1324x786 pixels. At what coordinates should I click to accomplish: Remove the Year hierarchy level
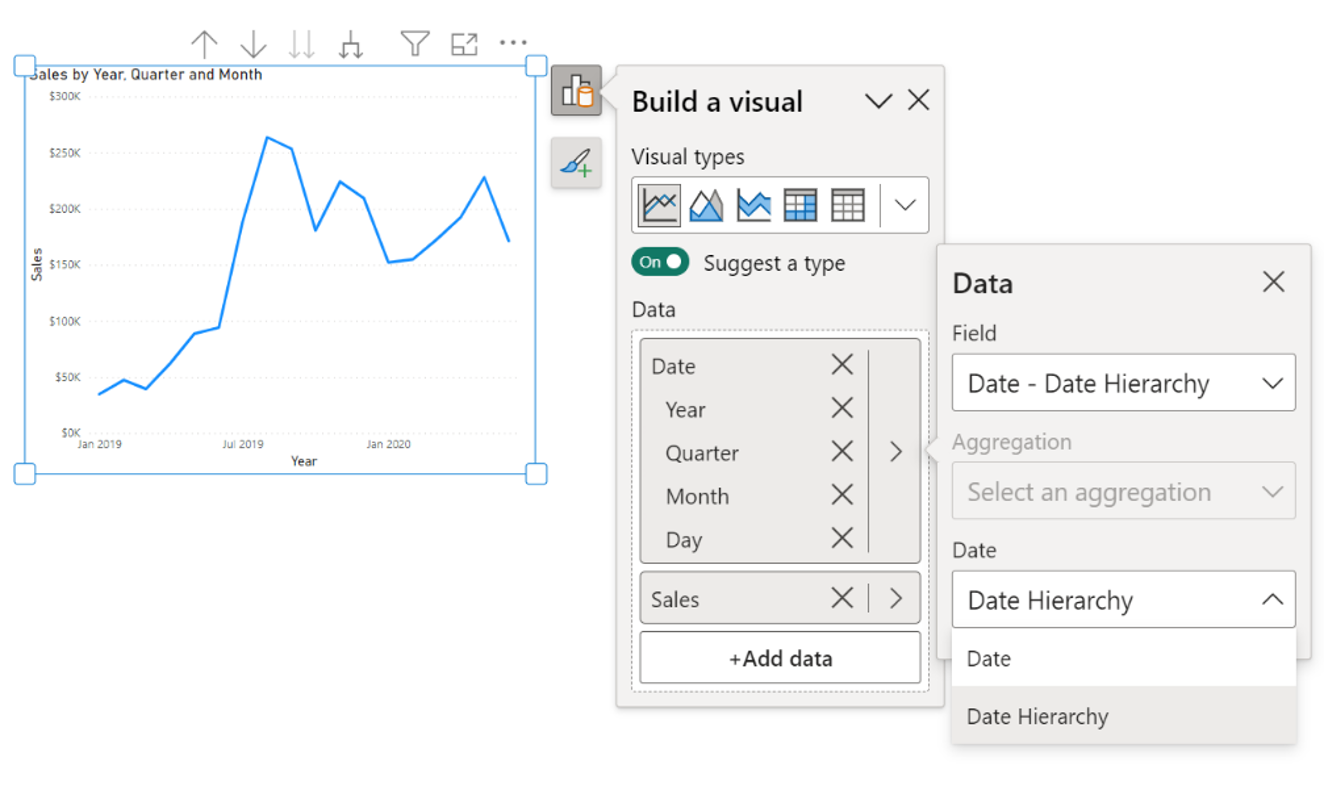842,408
